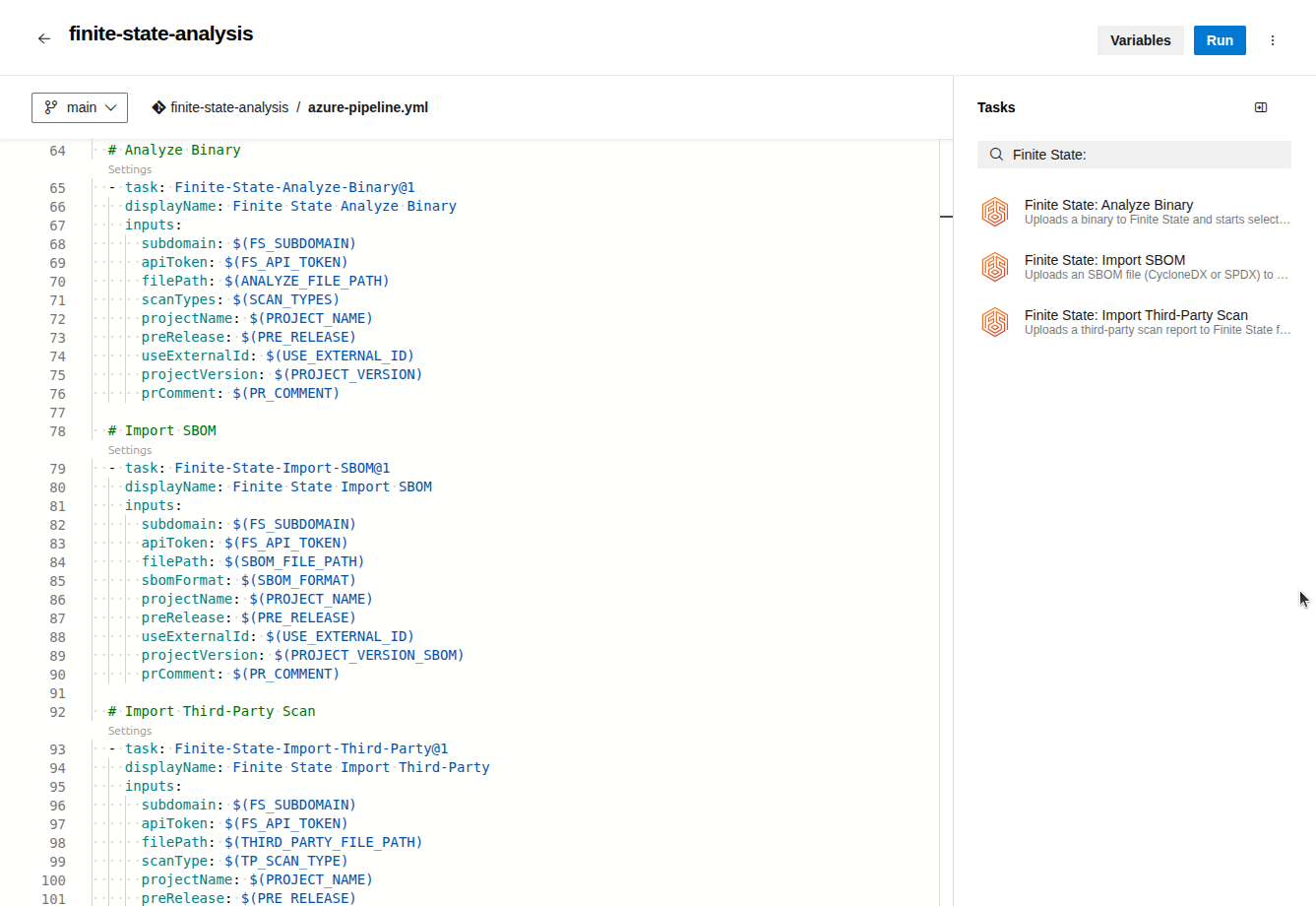This screenshot has width=1316, height=906.
Task: Click useExternalId: $(USE_EXTERNAL_ID) on line 74
Action: tap(278, 356)
